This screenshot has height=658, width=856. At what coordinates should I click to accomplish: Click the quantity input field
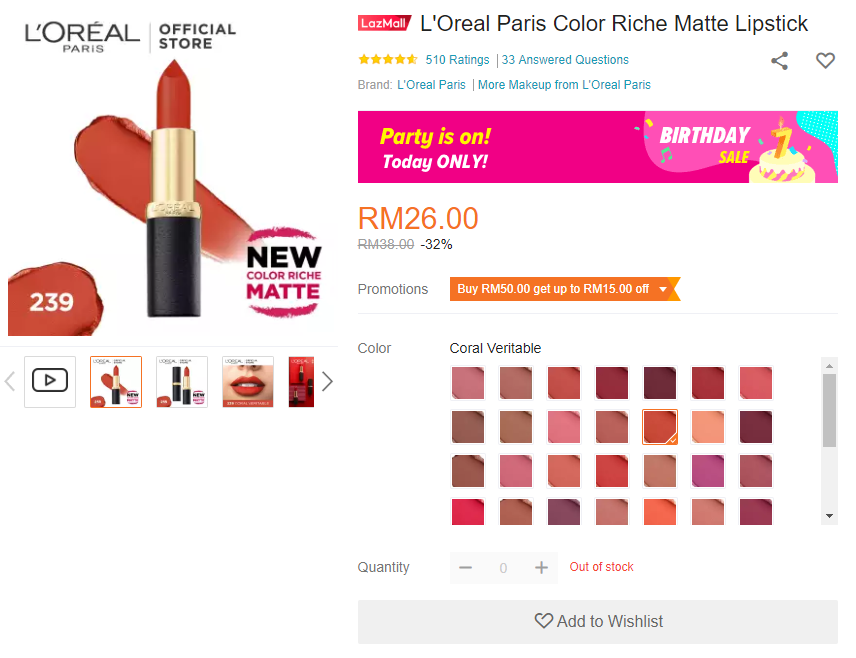503,568
